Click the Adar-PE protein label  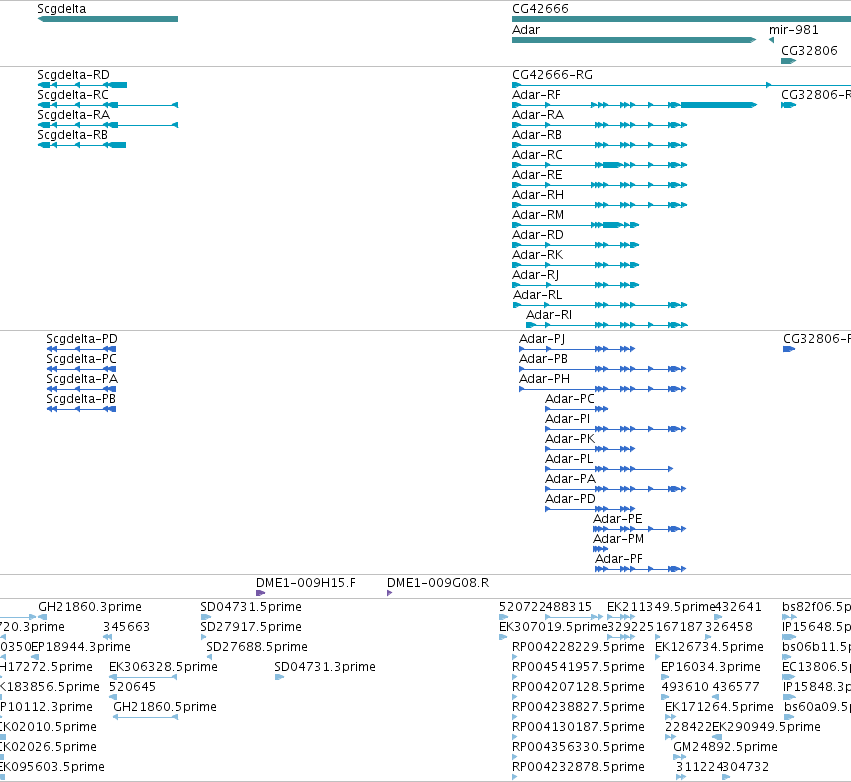618,520
